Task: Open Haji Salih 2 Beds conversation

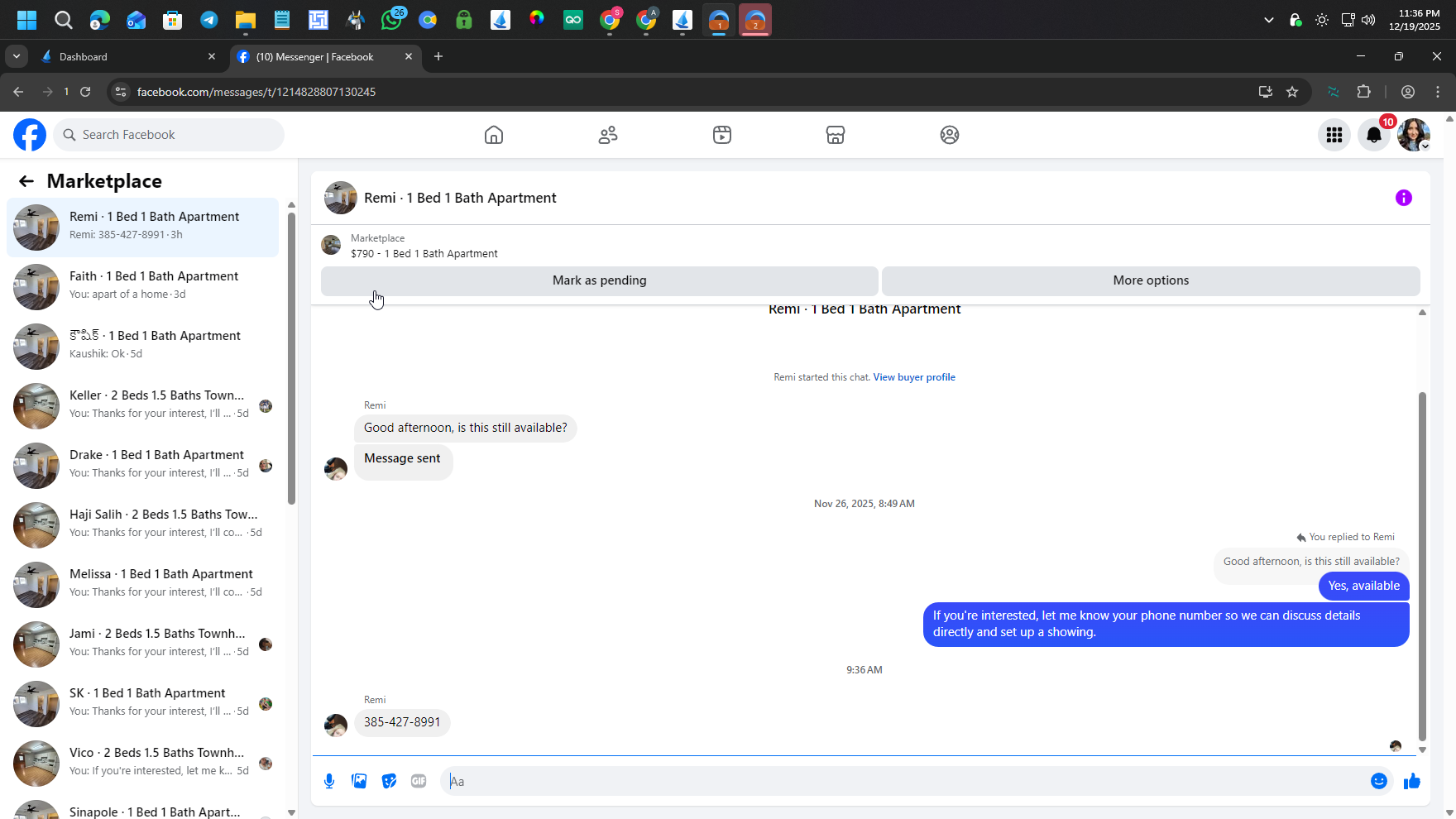Action: (142, 525)
